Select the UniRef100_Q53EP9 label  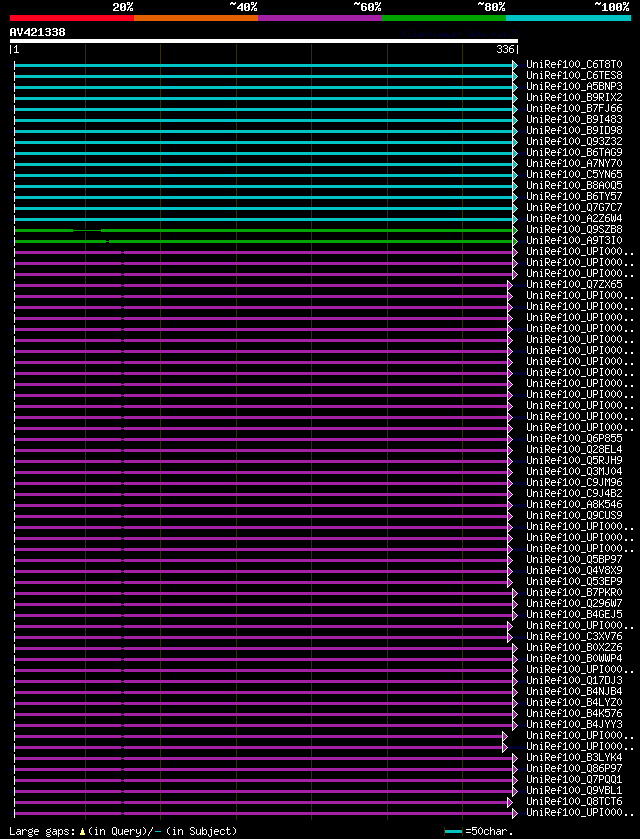(574, 581)
